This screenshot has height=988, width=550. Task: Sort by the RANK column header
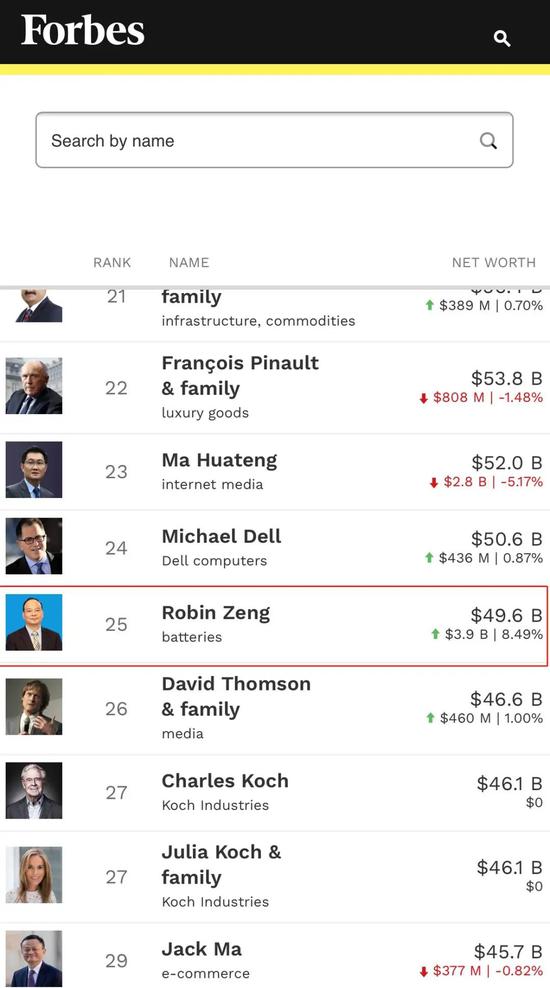112,263
